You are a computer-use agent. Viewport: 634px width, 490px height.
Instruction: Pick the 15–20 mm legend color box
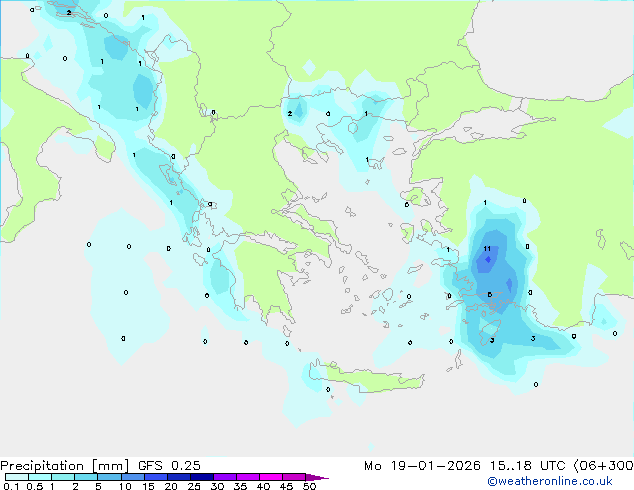pyautogui.click(x=155, y=477)
